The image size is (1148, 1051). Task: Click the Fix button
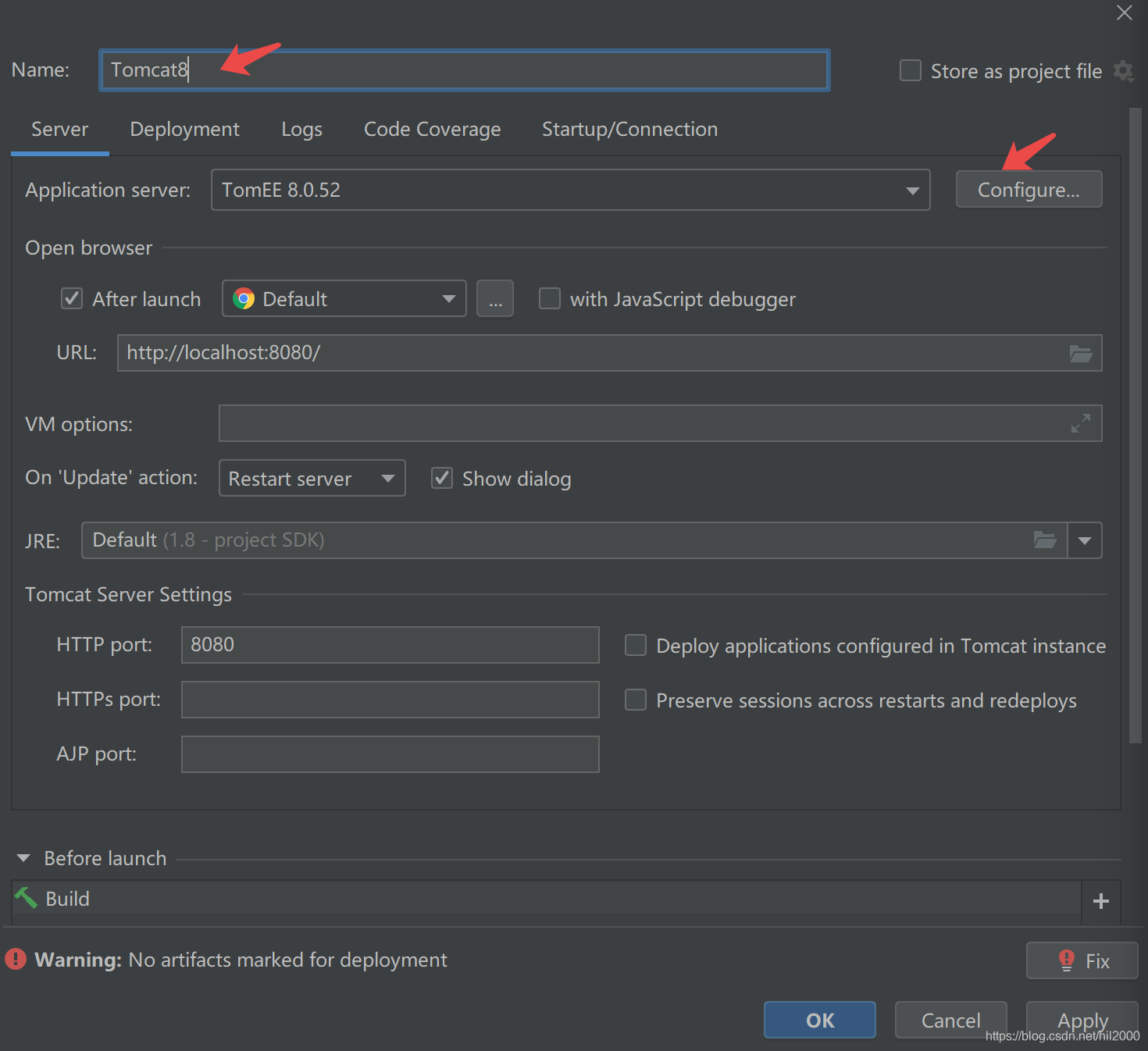[1082, 960]
